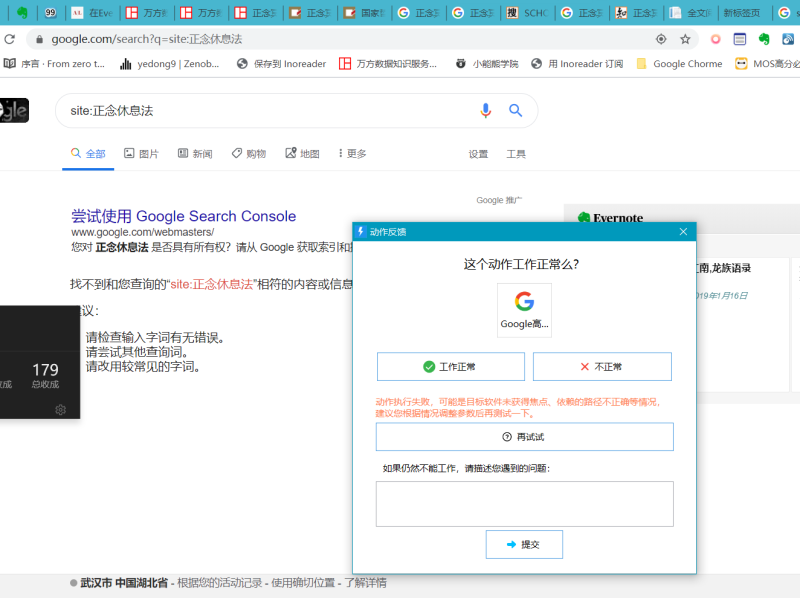Switch to the 知 Zhihu tab
Screen dimensions: 800x598
point(636,13)
